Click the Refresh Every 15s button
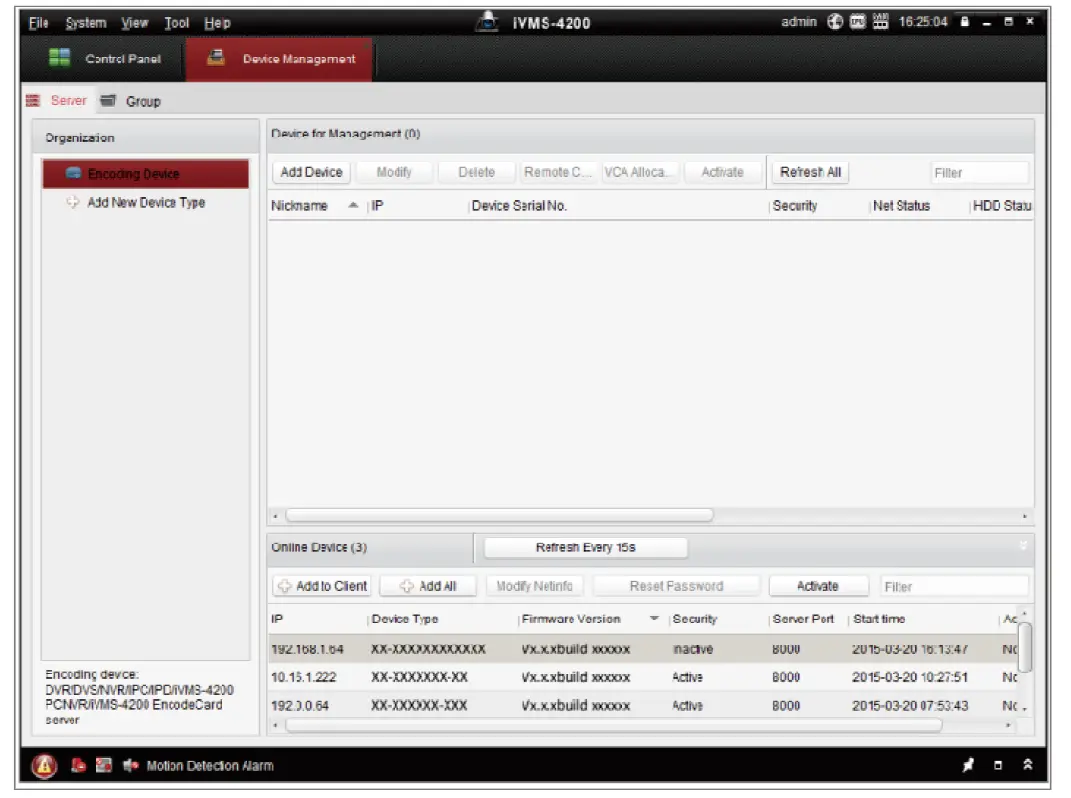 [585, 548]
